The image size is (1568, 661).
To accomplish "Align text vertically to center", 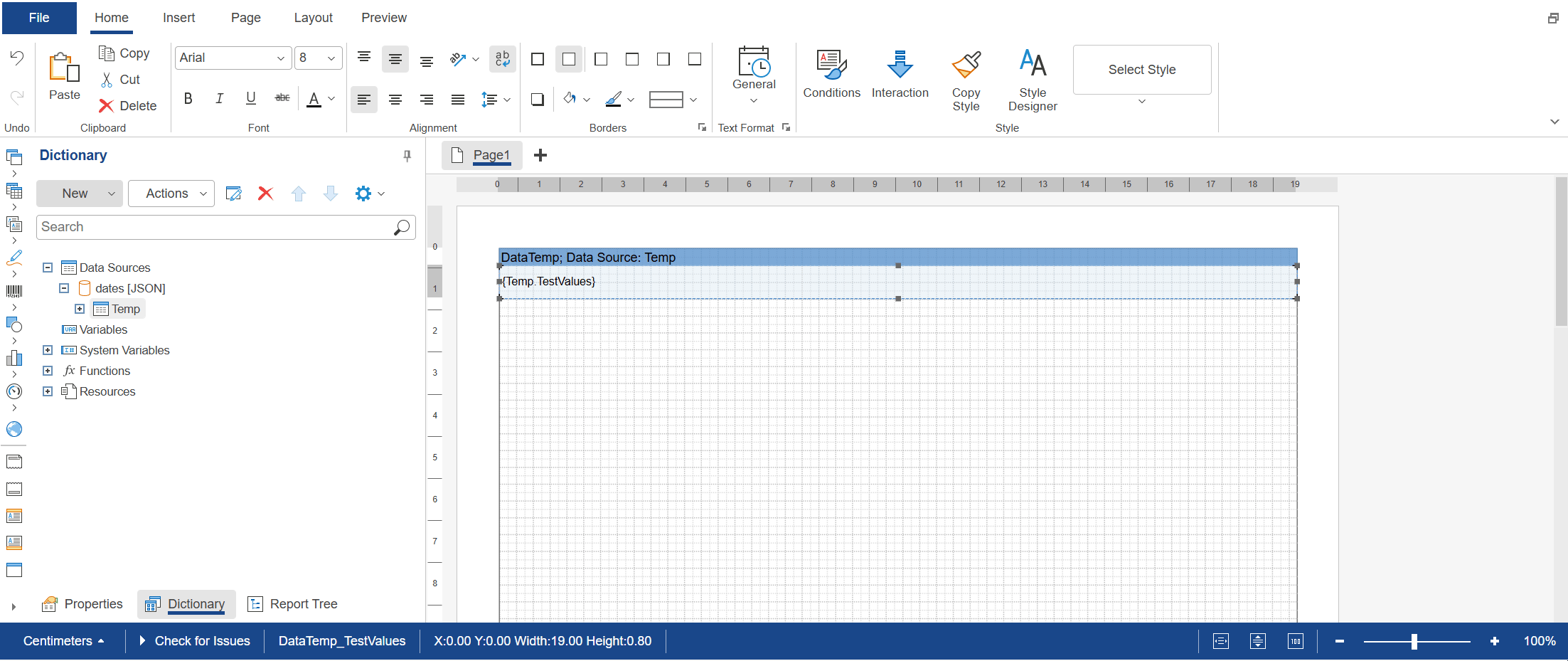I will click(395, 58).
